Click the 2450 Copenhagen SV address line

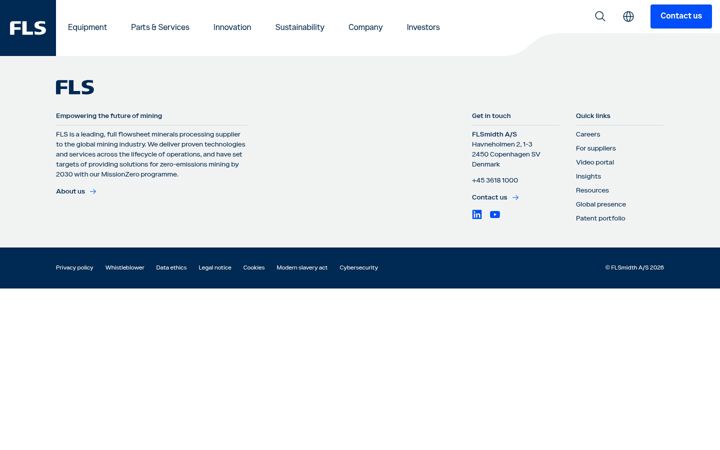tap(506, 154)
